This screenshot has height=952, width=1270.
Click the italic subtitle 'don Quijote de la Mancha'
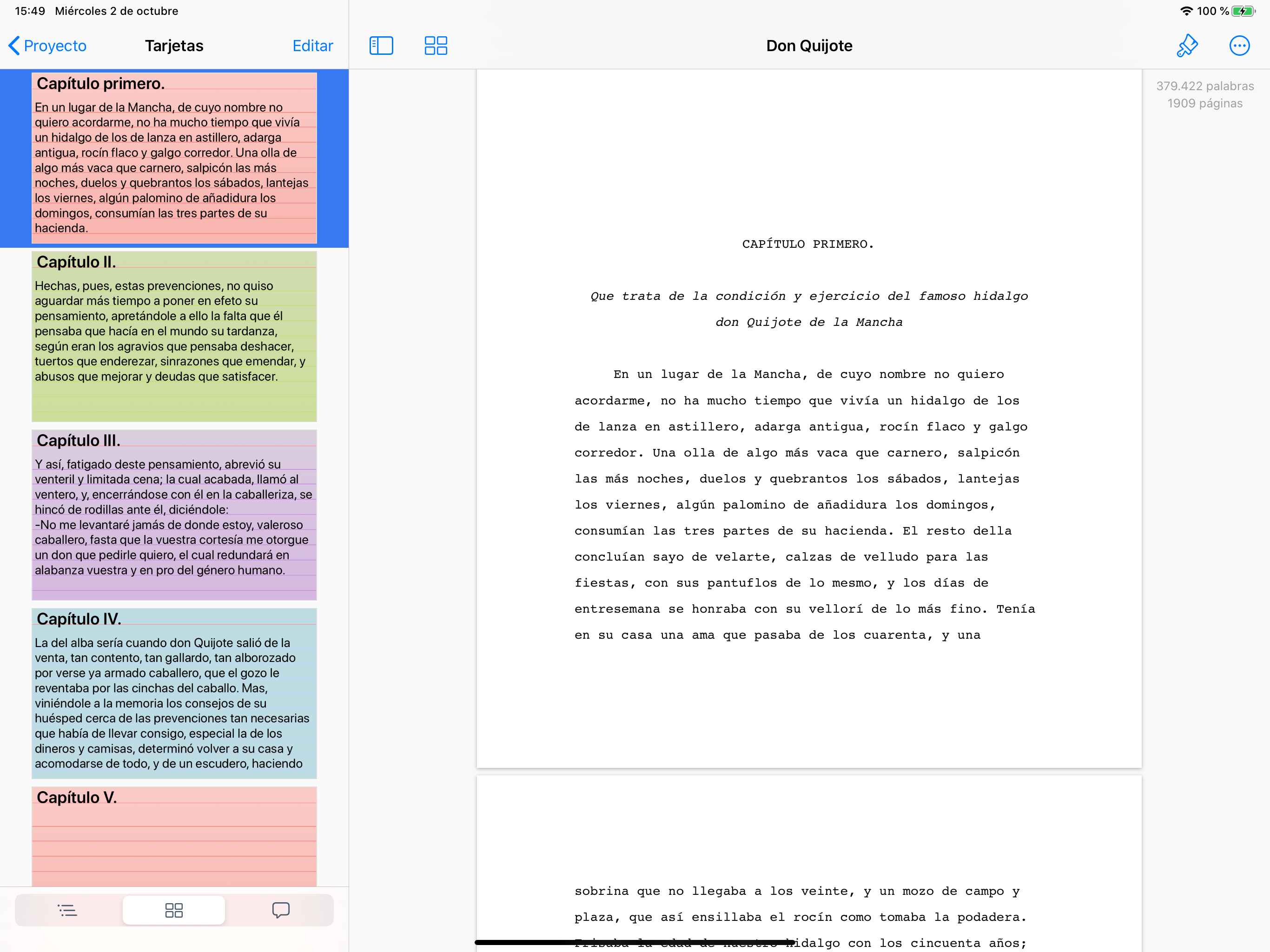pos(809,323)
